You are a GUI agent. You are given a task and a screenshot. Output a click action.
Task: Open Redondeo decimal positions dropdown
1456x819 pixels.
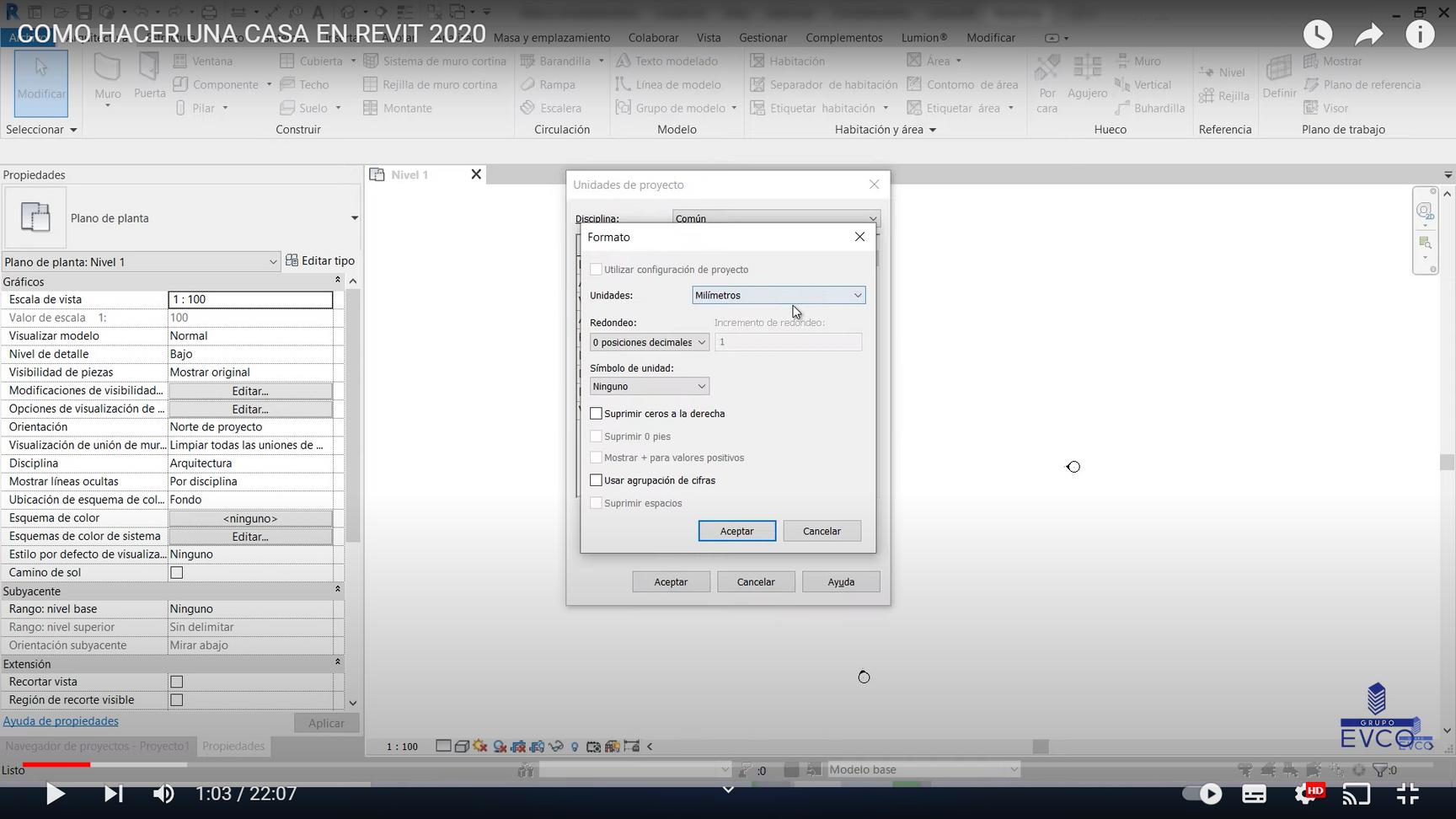[x=649, y=342]
